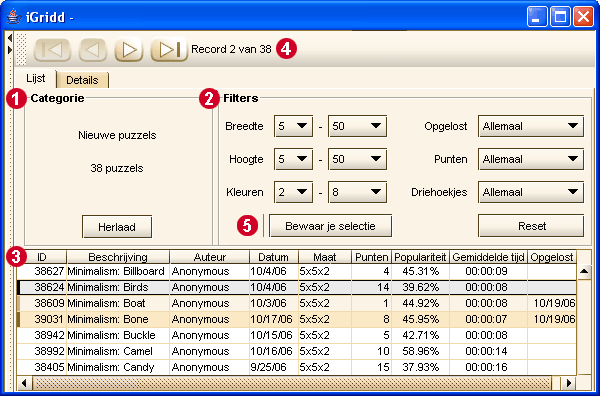Close the iGridd window
This screenshot has width=600, height=396.
tap(584, 17)
